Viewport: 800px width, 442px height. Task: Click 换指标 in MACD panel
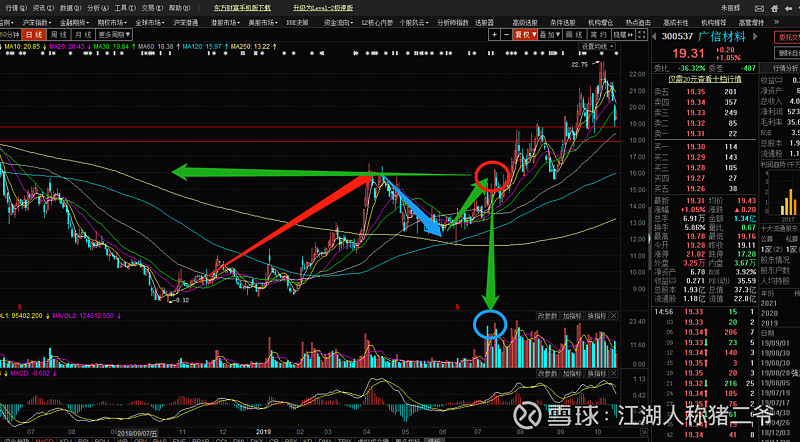tap(596, 374)
